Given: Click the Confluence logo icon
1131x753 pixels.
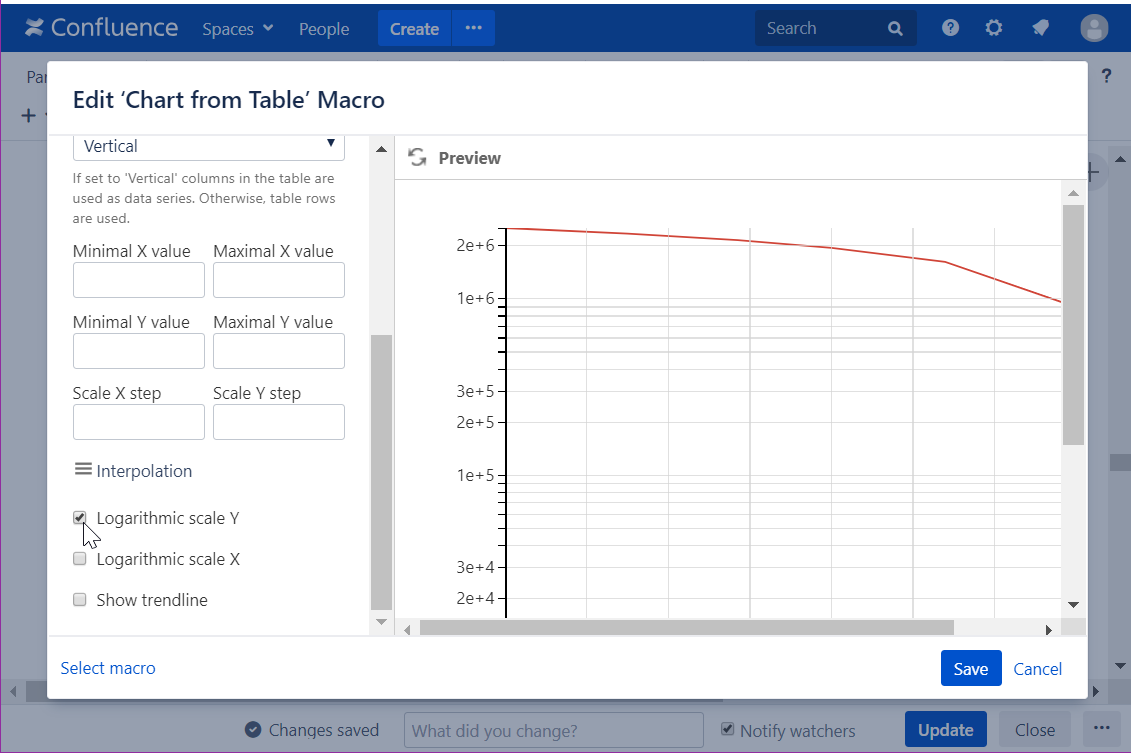Looking at the screenshot, I should coord(35,28).
